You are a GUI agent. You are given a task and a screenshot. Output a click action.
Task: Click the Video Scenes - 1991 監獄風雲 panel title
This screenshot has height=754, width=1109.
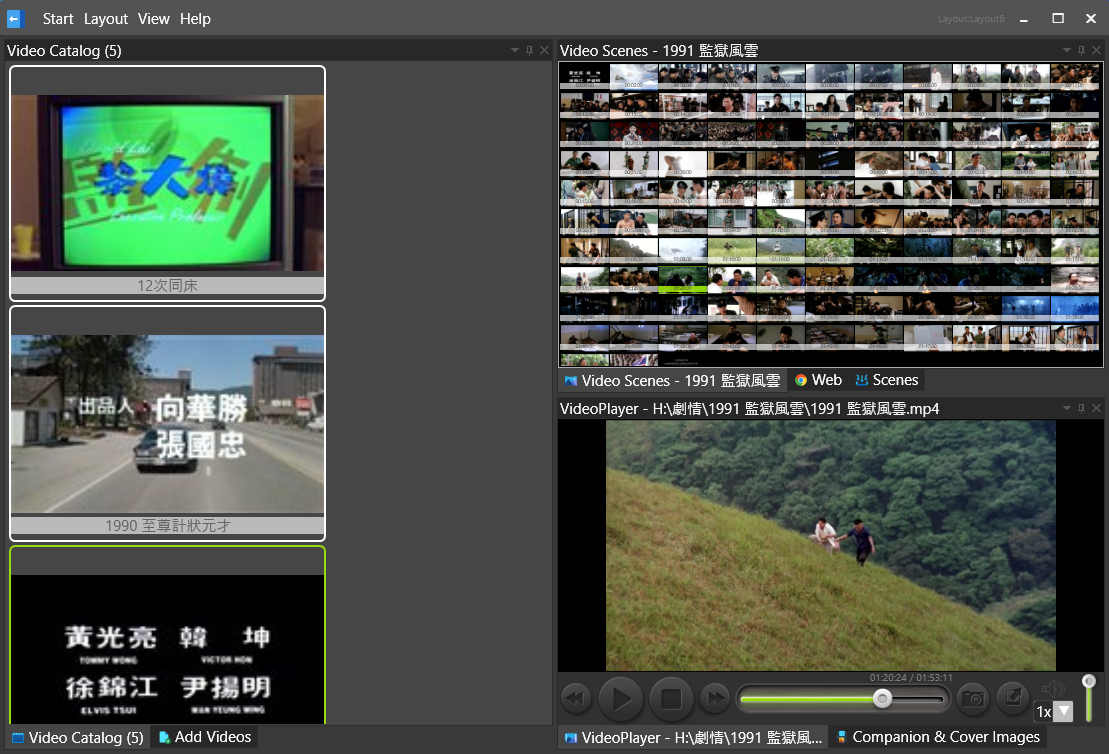658,51
